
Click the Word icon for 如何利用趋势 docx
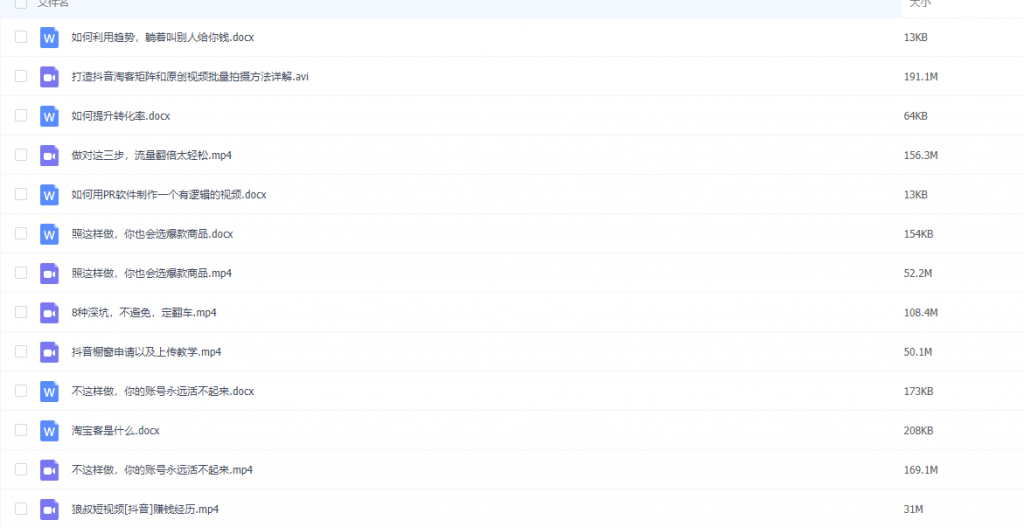click(49, 38)
